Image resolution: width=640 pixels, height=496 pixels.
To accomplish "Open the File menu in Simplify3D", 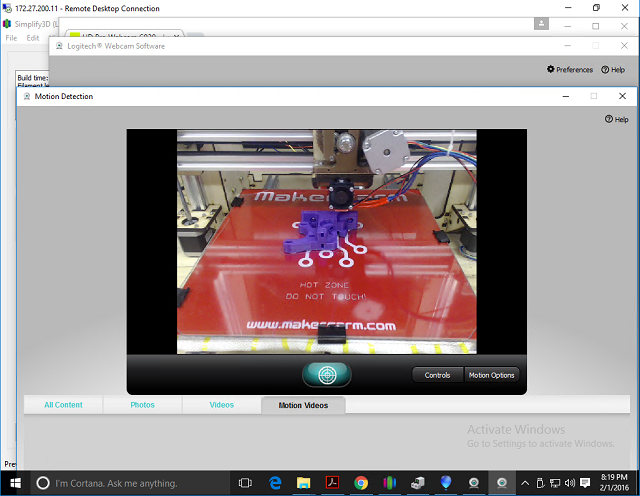I will tap(11, 38).
